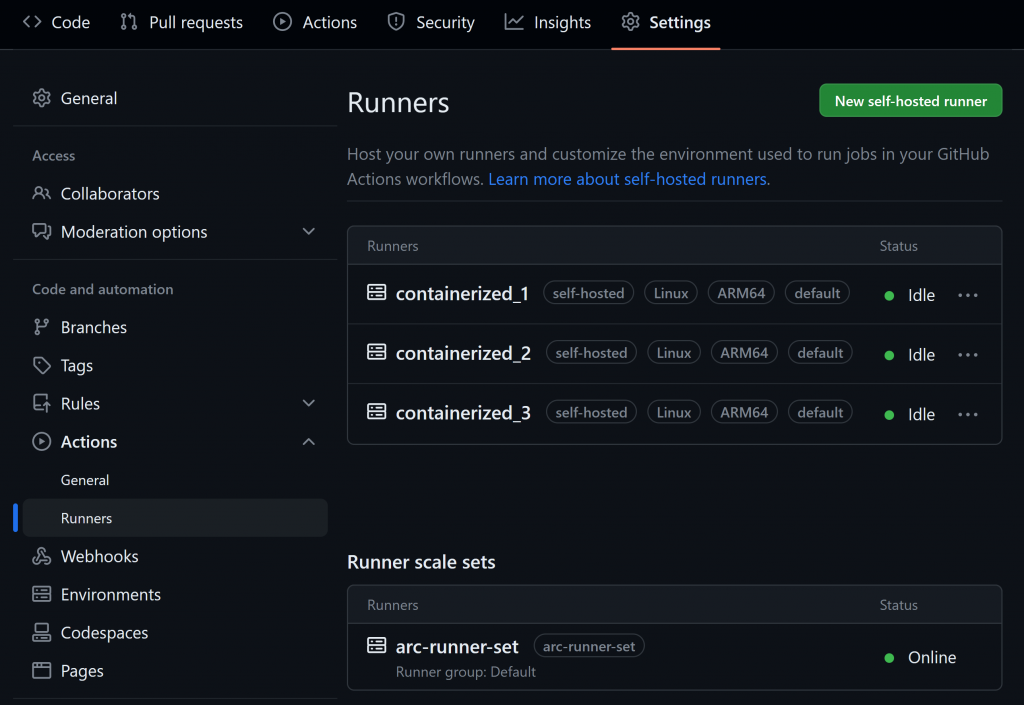Image resolution: width=1024 pixels, height=705 pixels.
Task: Click the Pages browser icon
Action: [42, 670]
